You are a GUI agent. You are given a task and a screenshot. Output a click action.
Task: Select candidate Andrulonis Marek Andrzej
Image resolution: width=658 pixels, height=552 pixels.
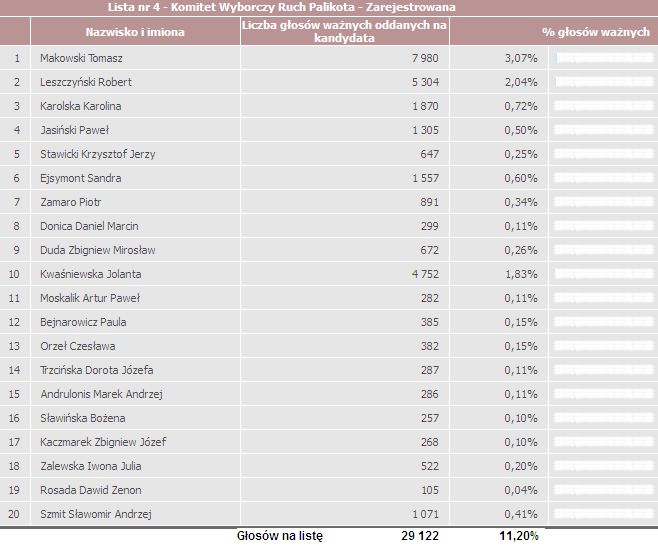[101, 394]
